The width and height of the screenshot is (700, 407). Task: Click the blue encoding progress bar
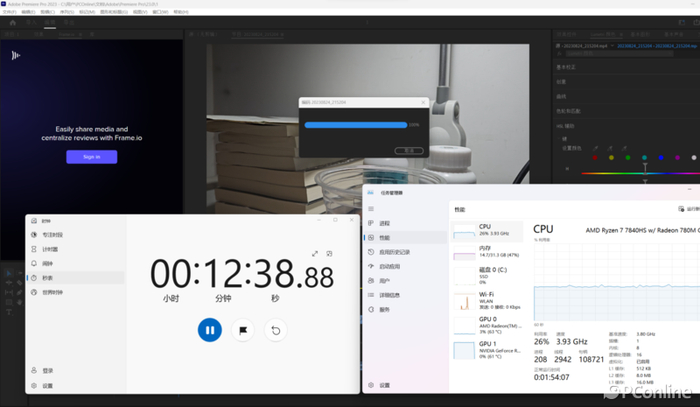356,125
